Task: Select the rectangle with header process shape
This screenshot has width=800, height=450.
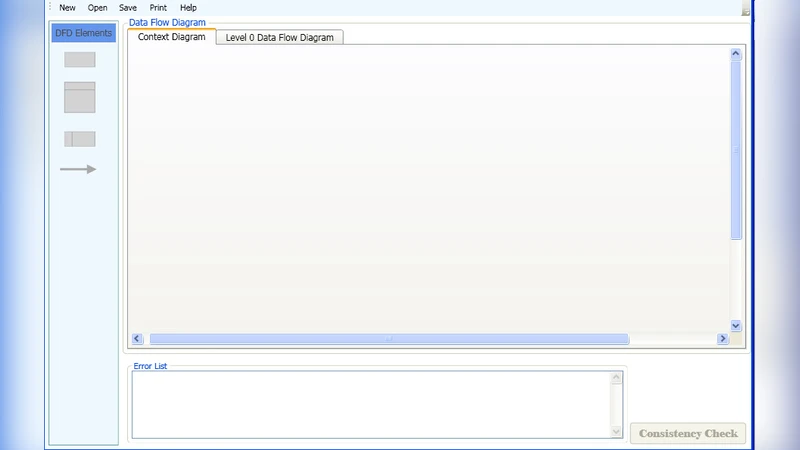Action: (x=80, y=97)
